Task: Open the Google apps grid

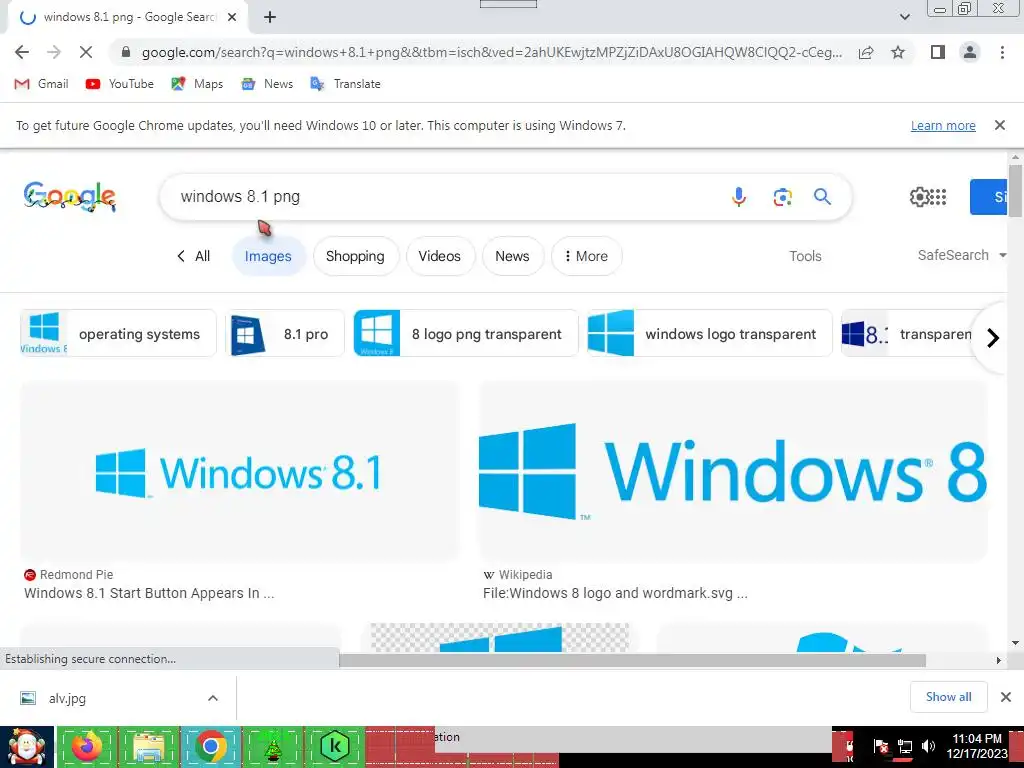Action: [x=938, y=197]
